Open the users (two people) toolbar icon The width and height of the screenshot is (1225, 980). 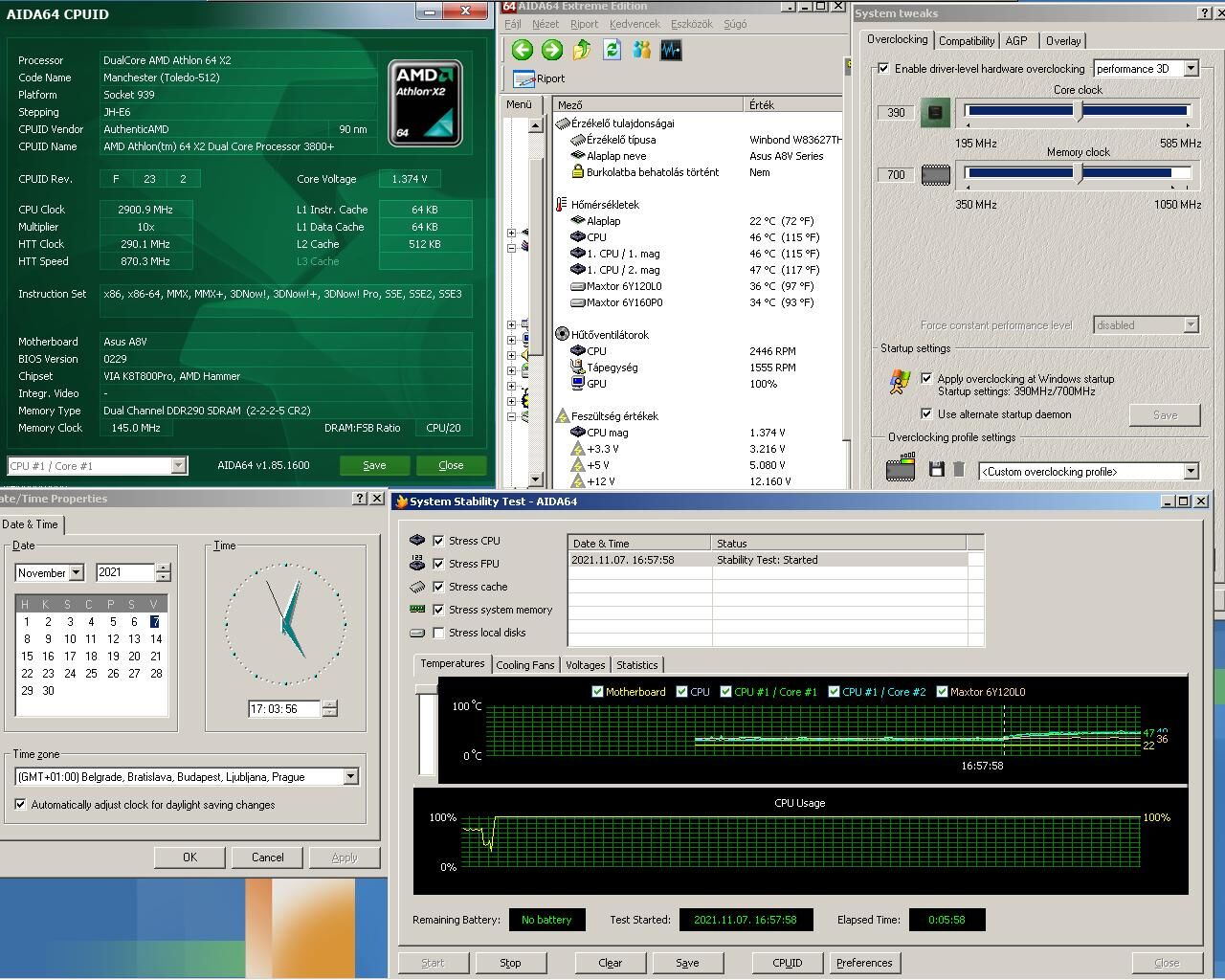(x=641, y=50)
